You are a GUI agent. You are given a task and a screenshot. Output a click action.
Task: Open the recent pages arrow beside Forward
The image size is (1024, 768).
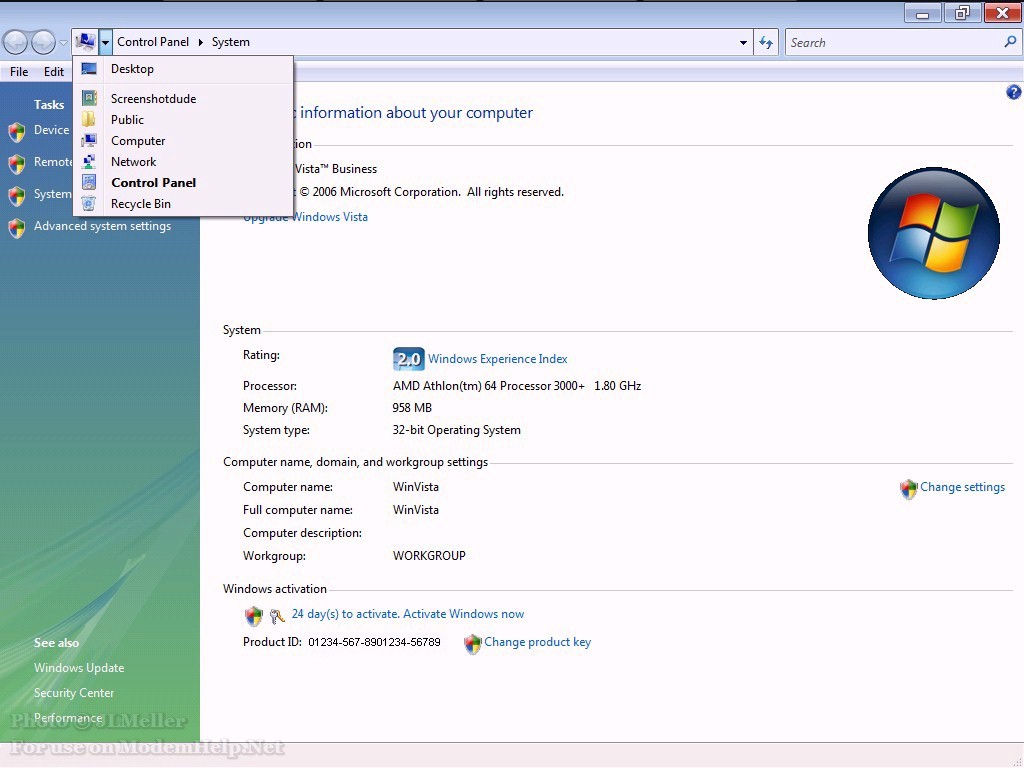[x=63, y=43]
